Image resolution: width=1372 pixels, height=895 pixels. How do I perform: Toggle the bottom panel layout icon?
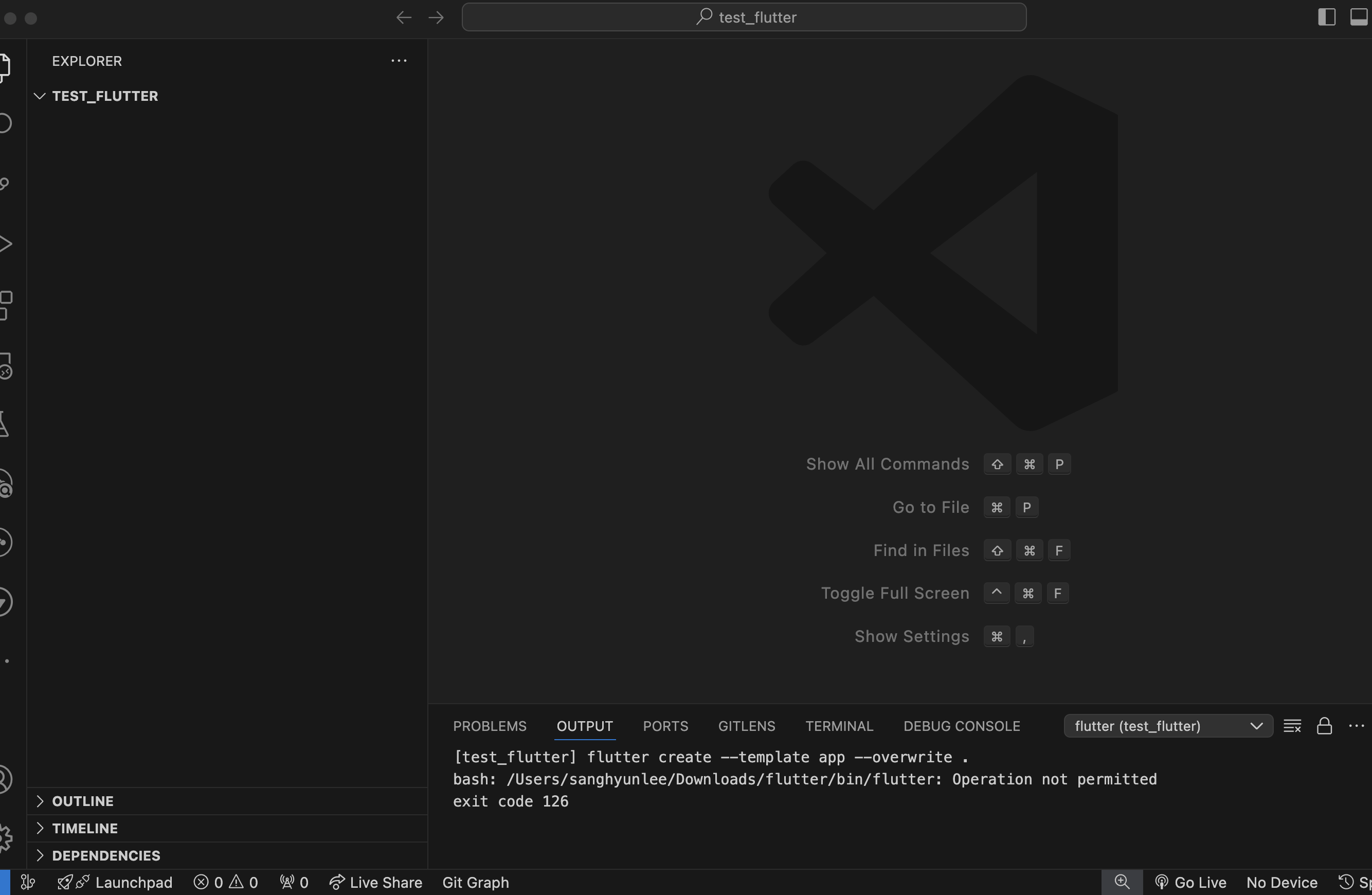[1359, 17]
